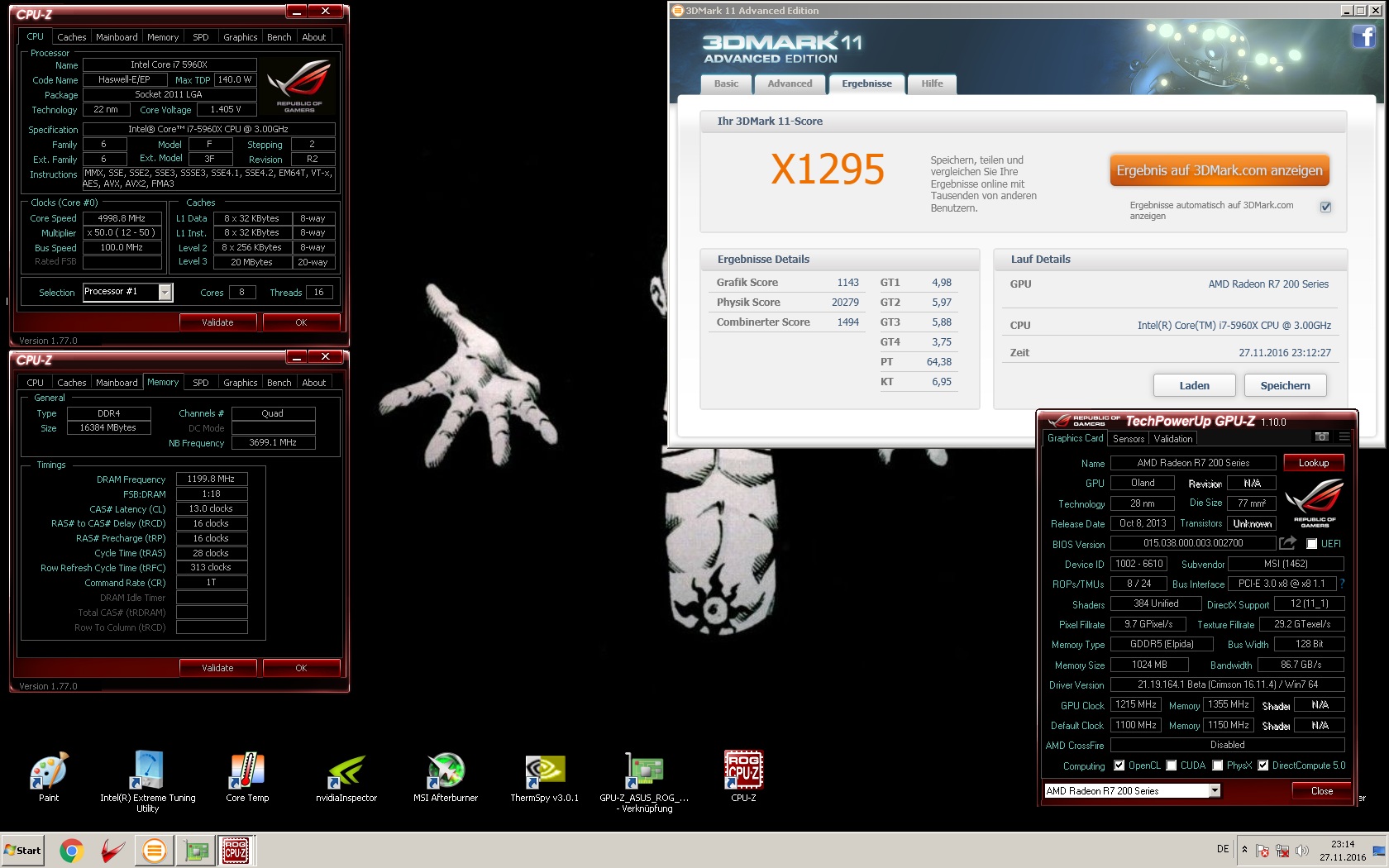Click OK in the top CPU-Z window
This screenshot has height=868, width=1389.
pos(301,322)
